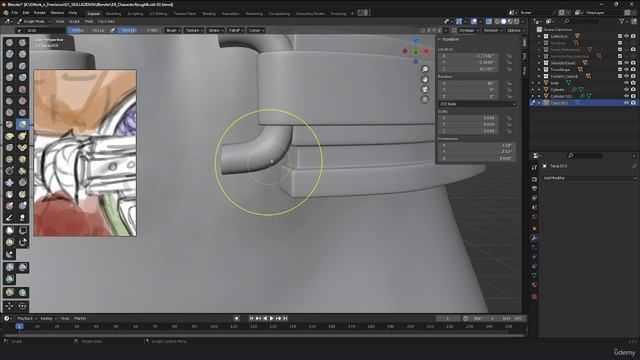The image size is (640, 360).
Task: Open the Cursor dropdown
Action: [256, 30]
